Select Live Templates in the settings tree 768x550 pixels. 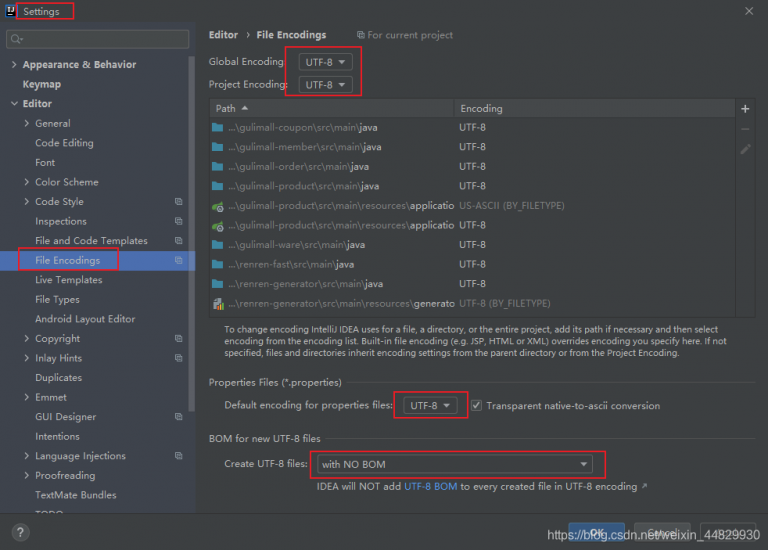coord(68,280)
